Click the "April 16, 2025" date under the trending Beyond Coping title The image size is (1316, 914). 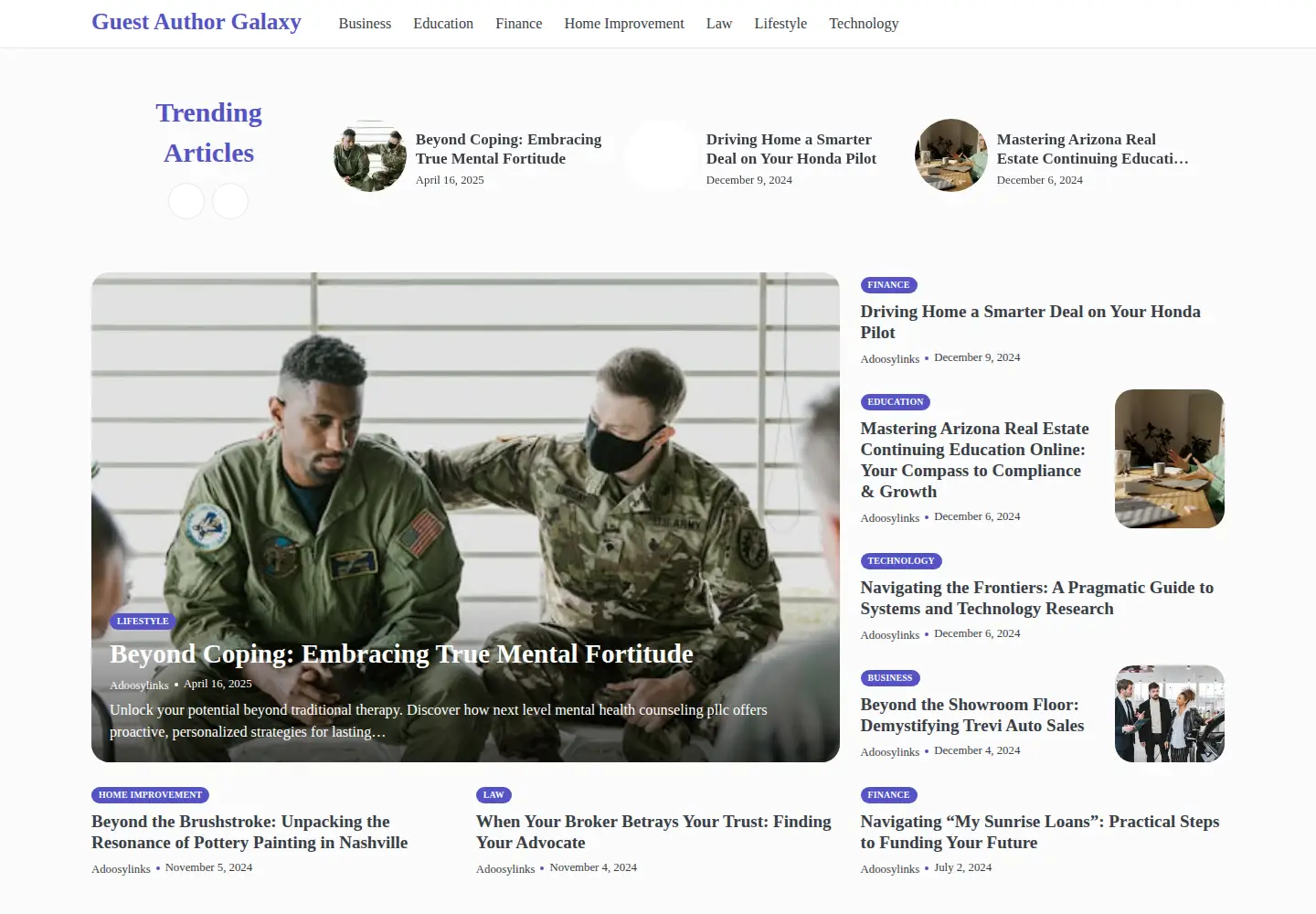coord(450,180)
